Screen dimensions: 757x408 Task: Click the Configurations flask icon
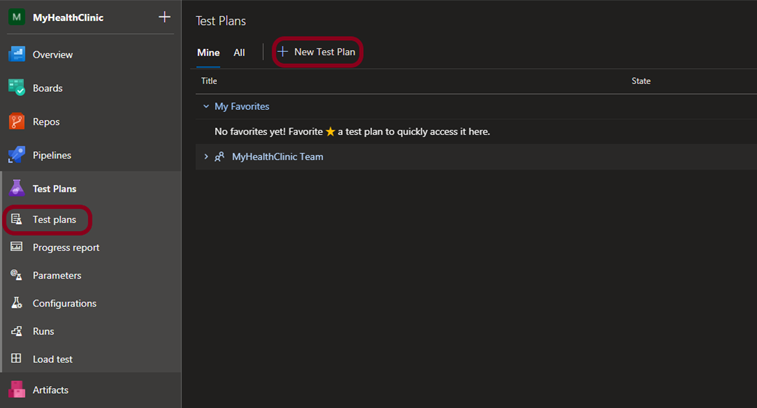click(16, 303)
